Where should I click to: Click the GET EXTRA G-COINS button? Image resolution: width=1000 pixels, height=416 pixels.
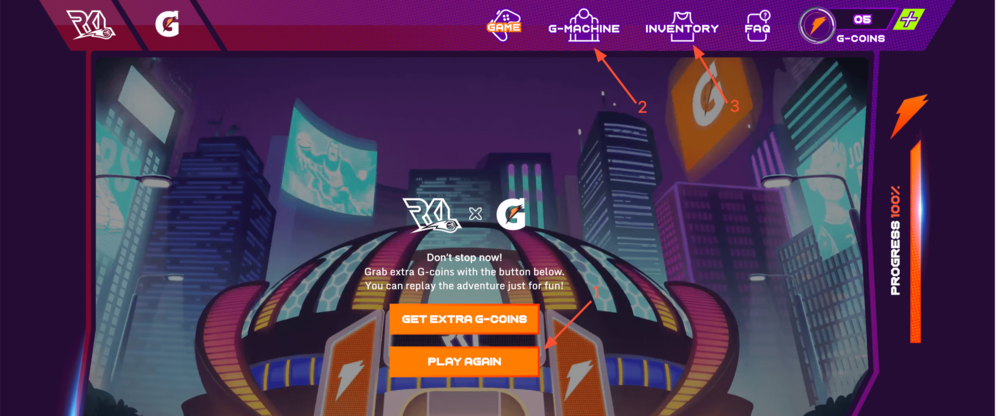pyautogui.click(x=464, y=319)
